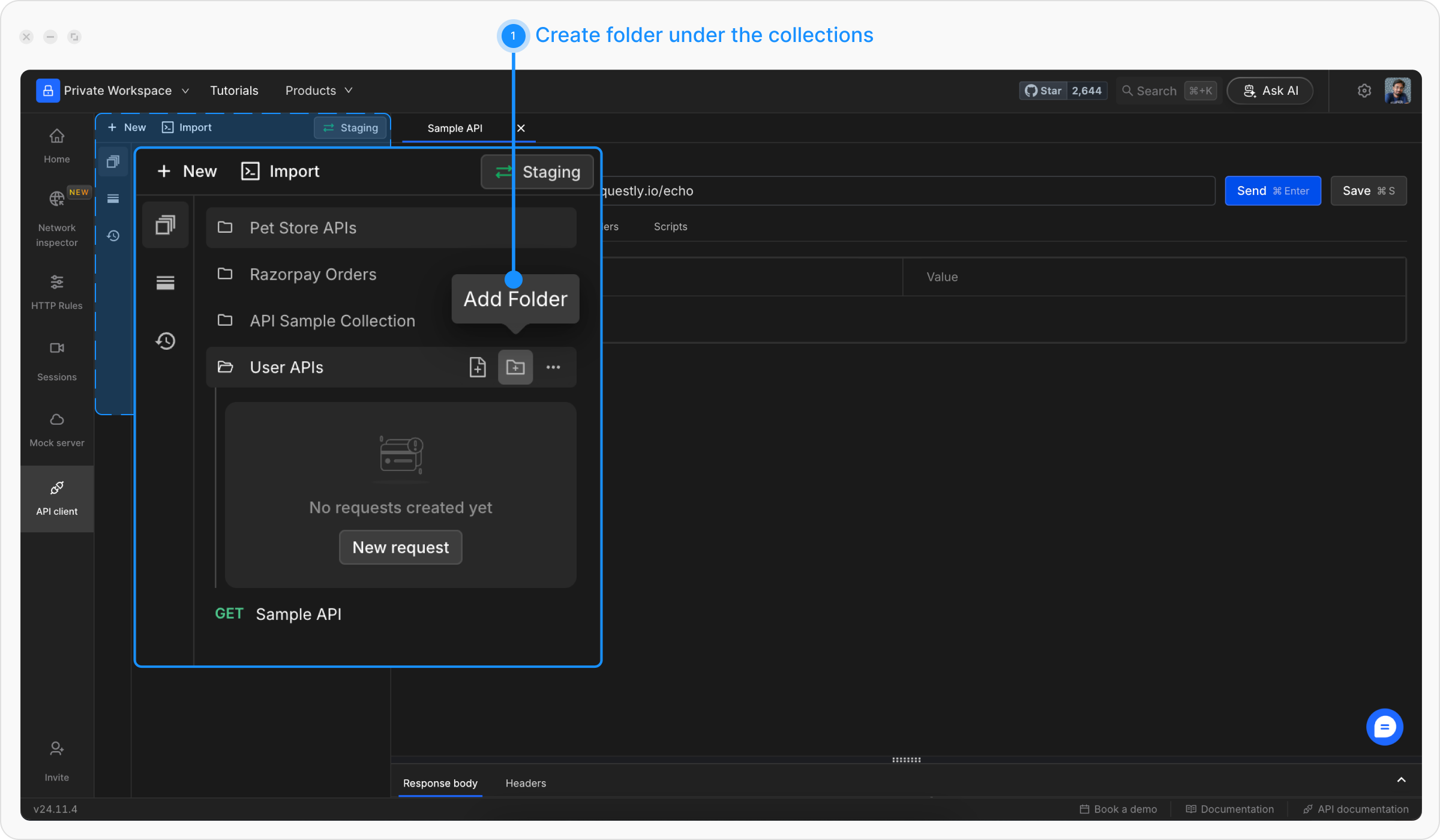Open the blue chat support bubble
The width and height of the screenshot is (1440, 840).
pyautogui.click(x=1384, y=727)
